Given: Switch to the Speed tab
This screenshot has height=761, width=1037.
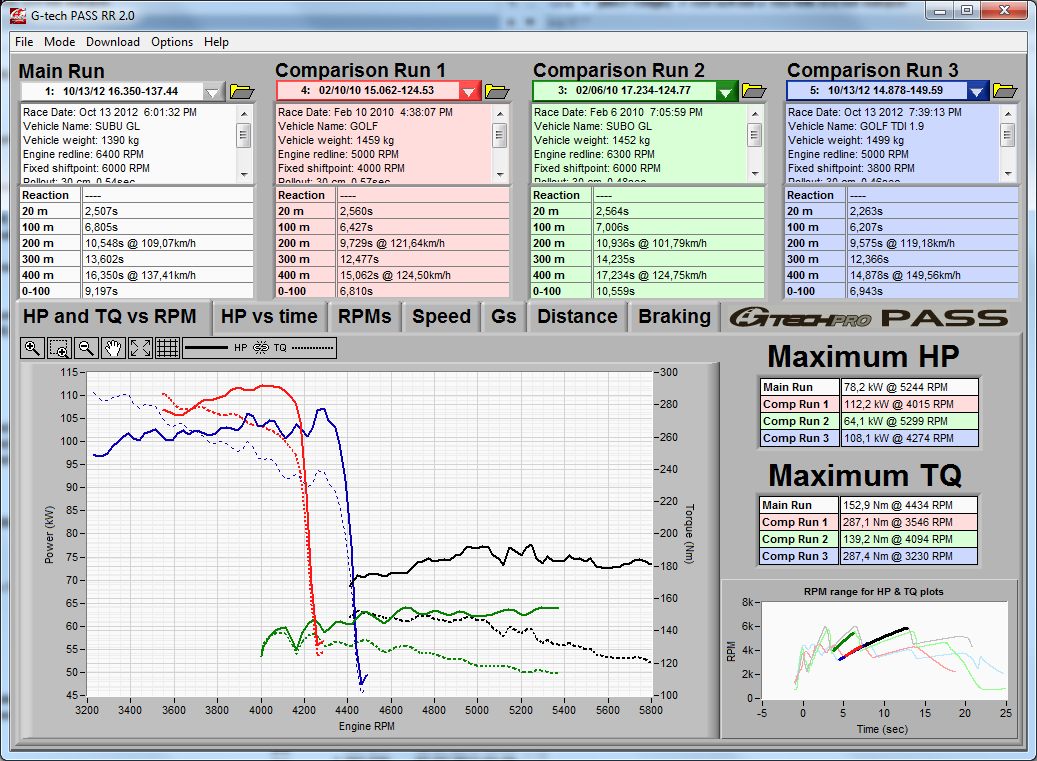Looking at the screenshot, I should 441,317.
